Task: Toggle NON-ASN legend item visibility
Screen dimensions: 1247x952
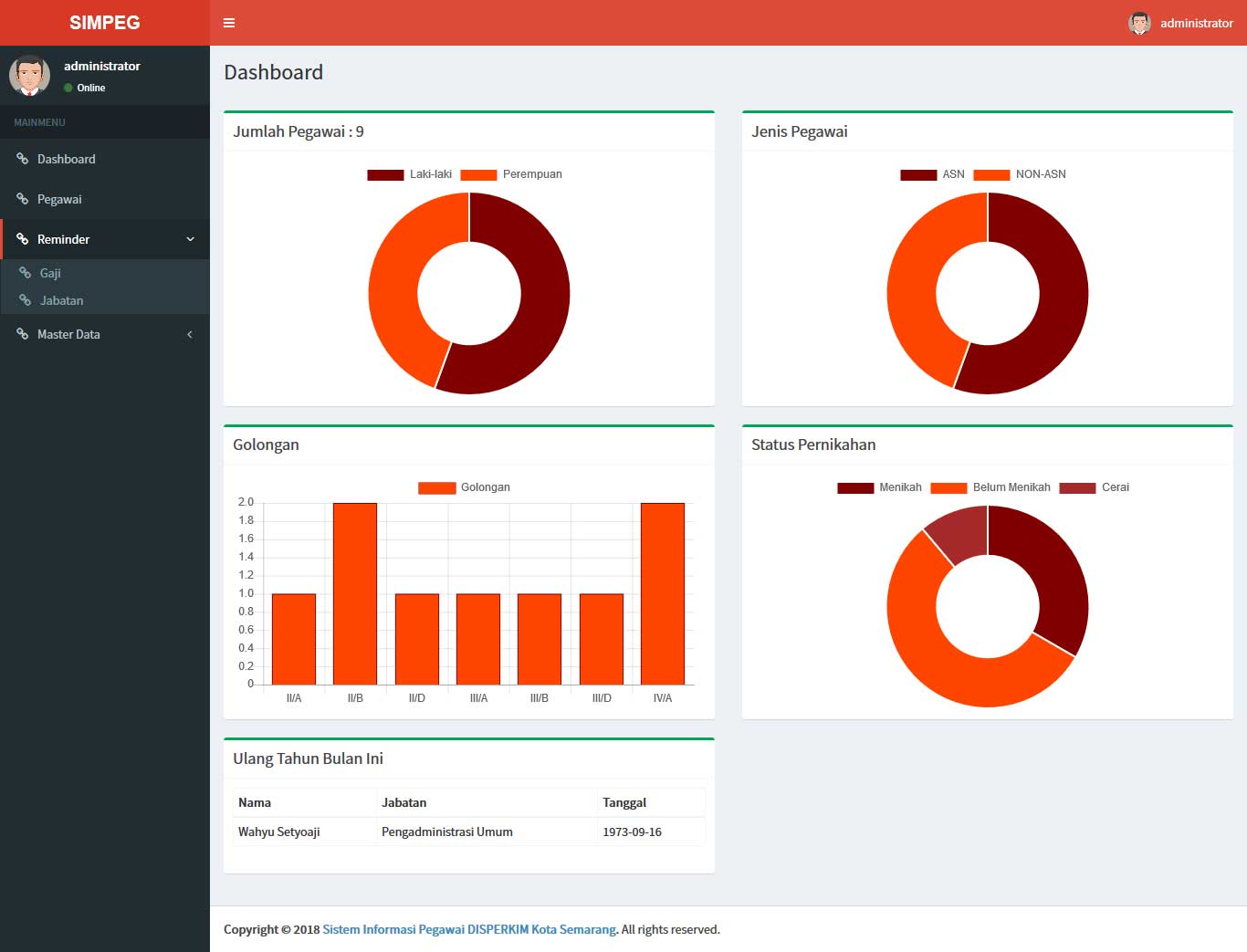Action: tap(1020, 174)
